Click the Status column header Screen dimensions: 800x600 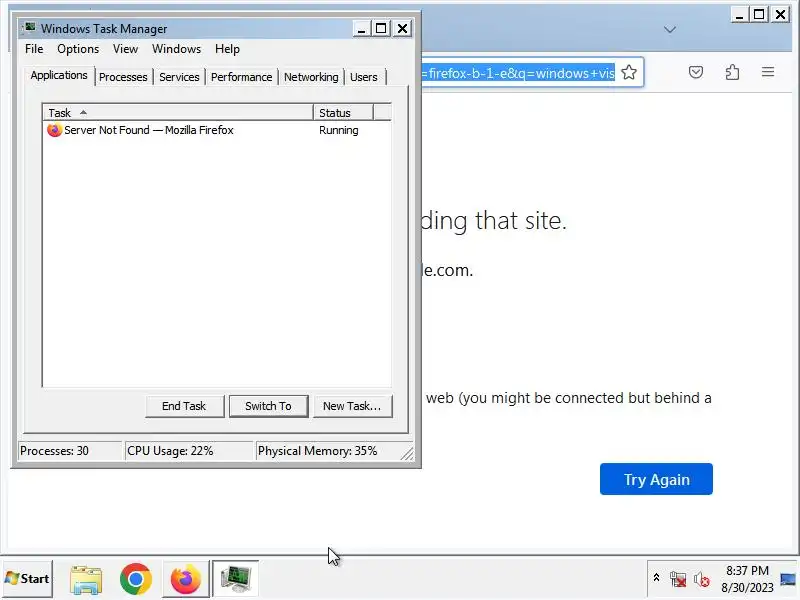tap(343, 112)
